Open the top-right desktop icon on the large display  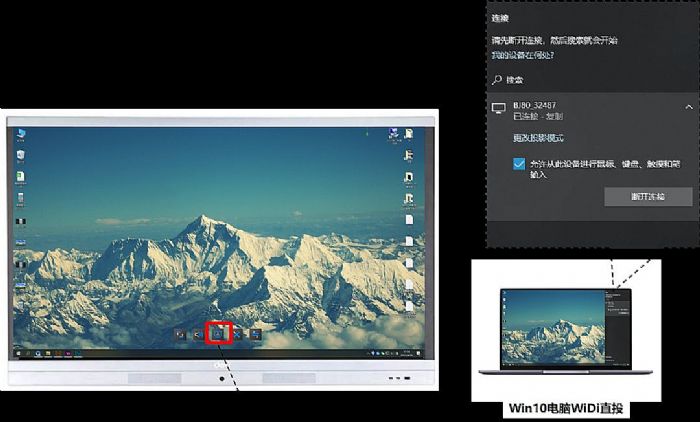[408, 135]
